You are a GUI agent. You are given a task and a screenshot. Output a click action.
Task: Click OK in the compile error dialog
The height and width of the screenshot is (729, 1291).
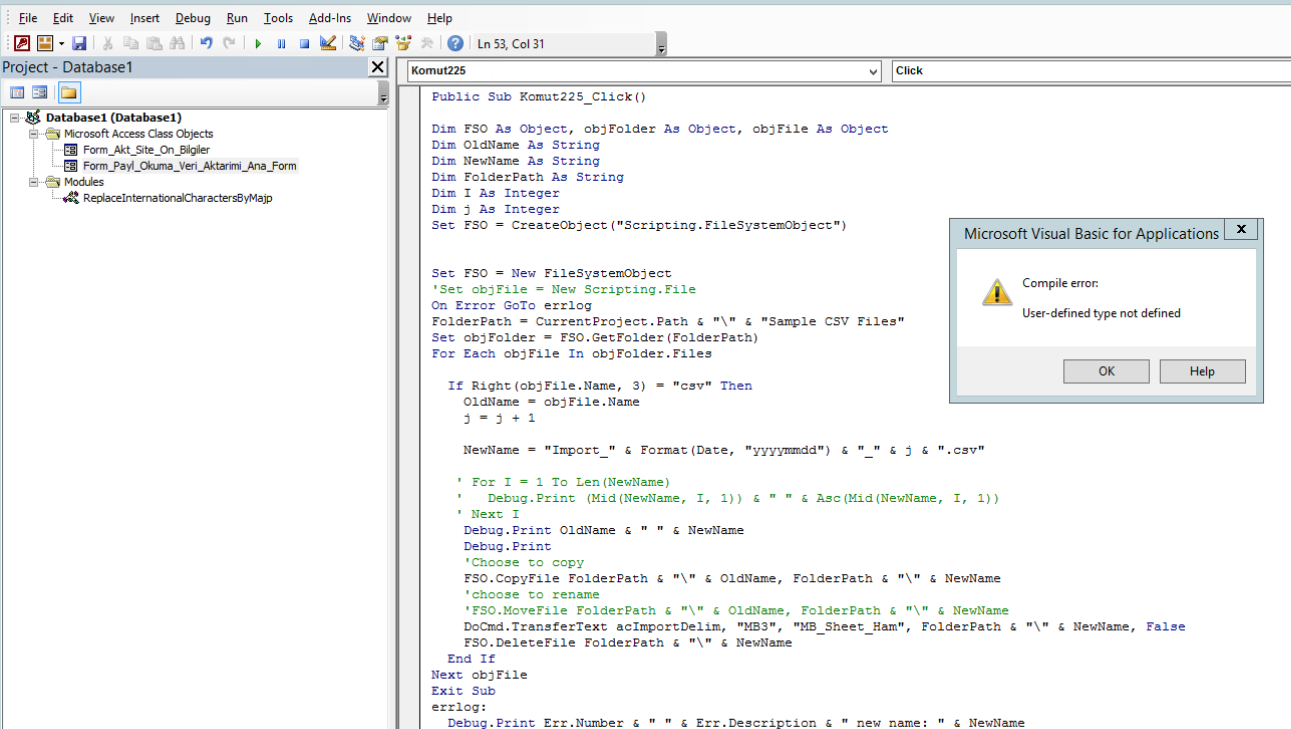click(1106, 371)
